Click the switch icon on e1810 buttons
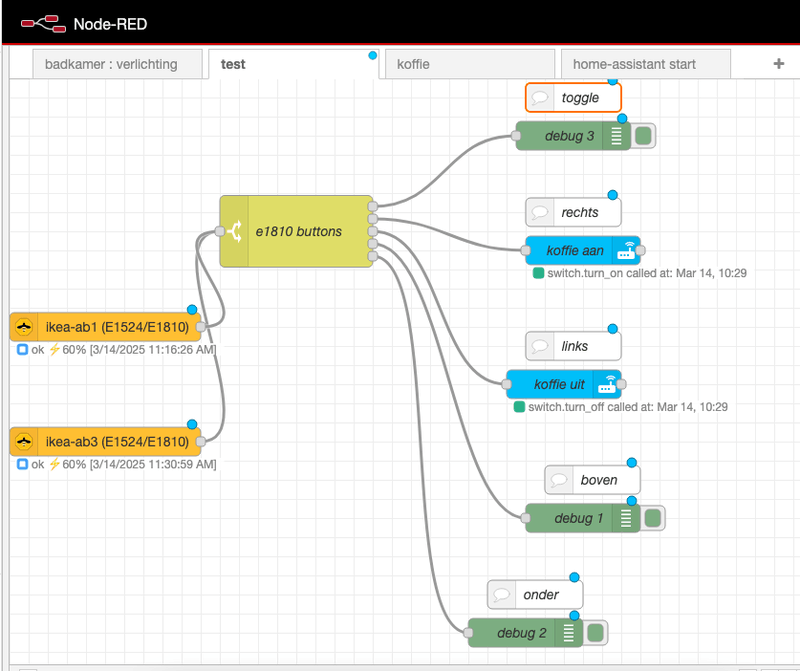 coord(234,231)
